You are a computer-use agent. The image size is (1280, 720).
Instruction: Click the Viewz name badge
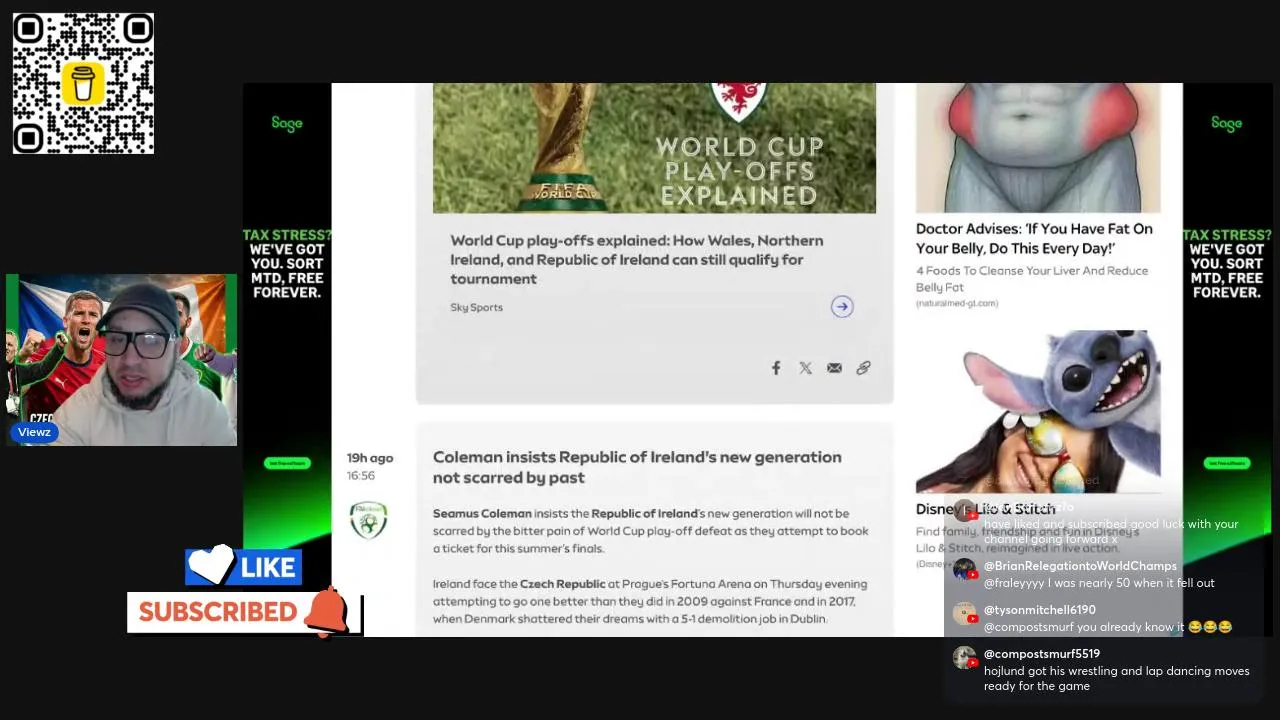click(x=34, y=432)
